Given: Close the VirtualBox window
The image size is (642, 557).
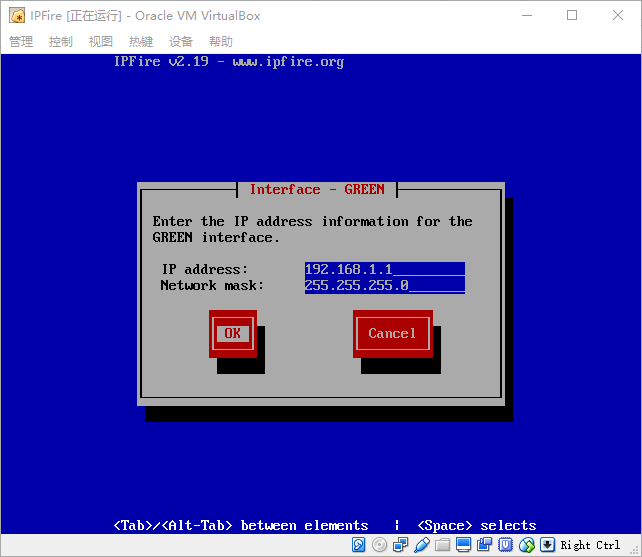Looking at the screenshot, I should tap(618, 16).
